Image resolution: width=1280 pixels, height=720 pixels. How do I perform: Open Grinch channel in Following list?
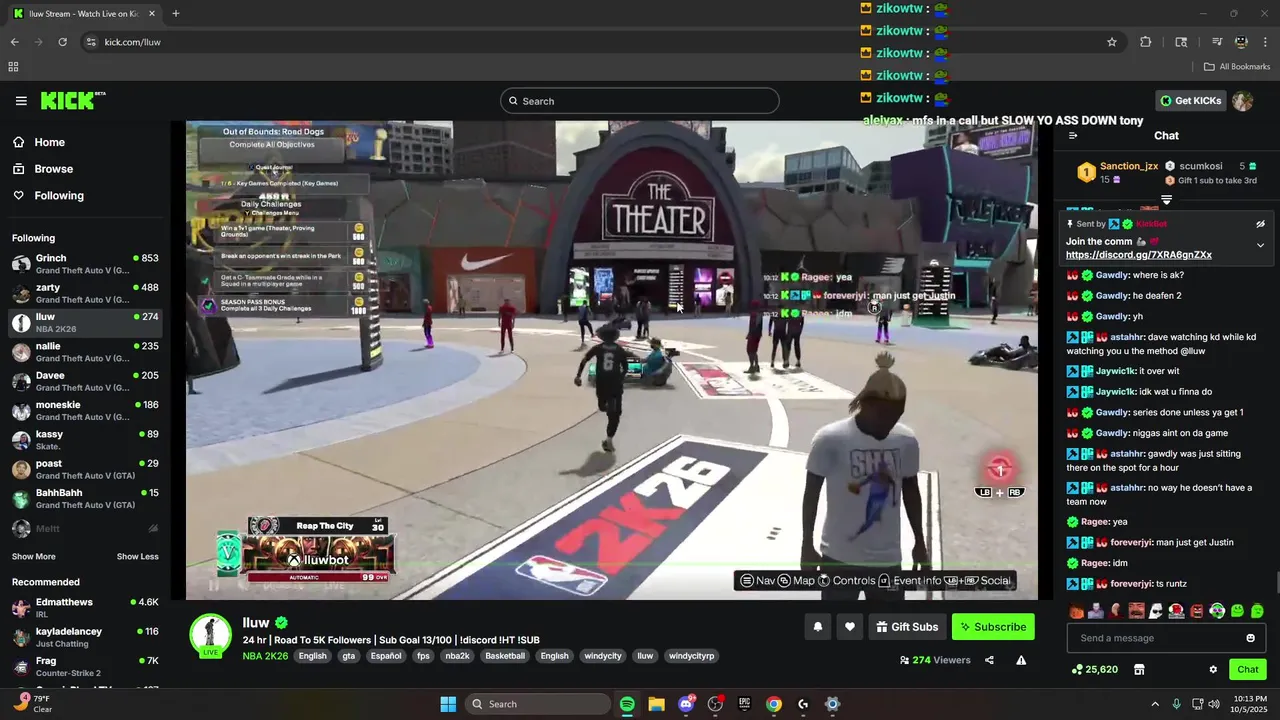(x=85, y=264)
